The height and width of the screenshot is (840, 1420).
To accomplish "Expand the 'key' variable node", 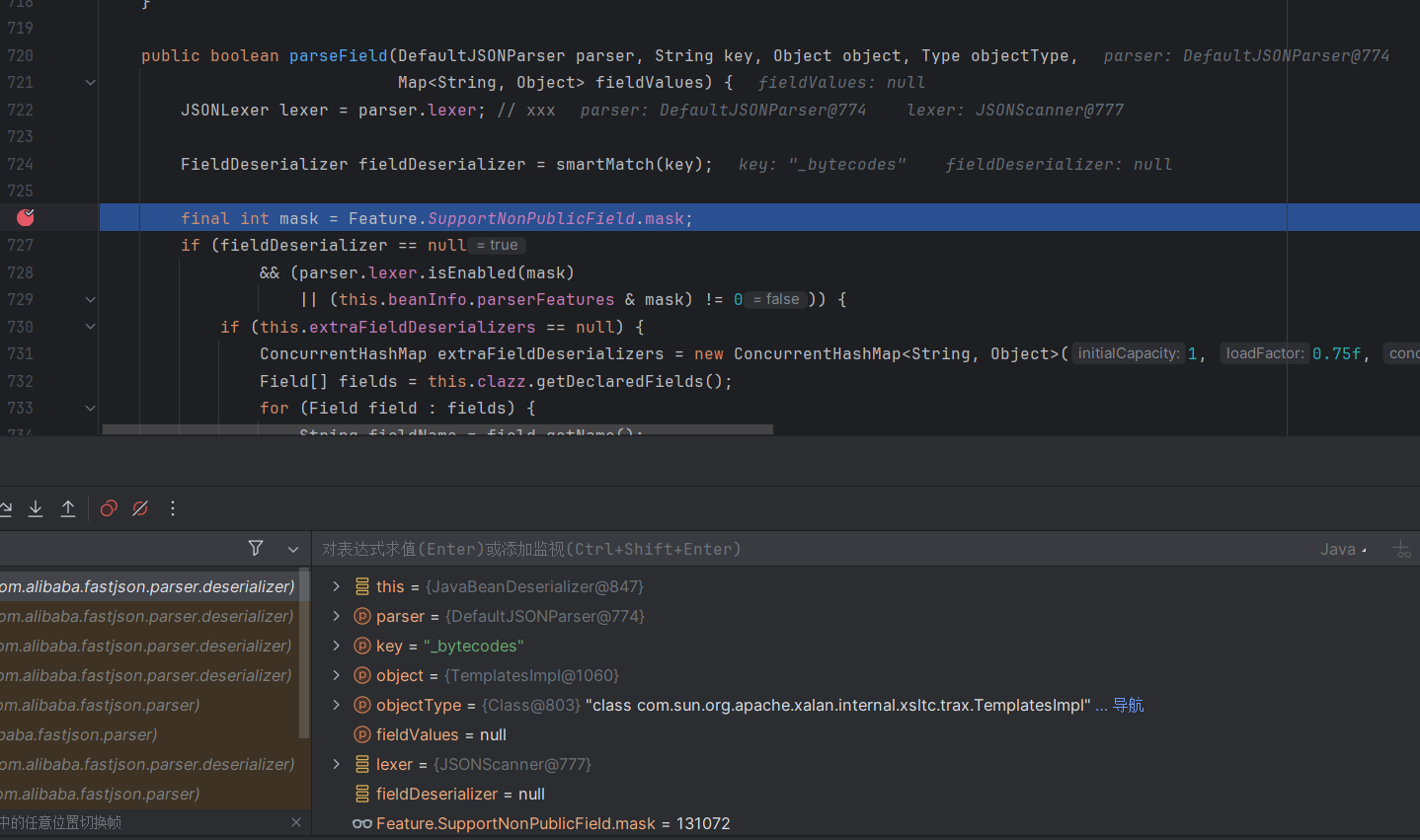I will tap(337, 646).
